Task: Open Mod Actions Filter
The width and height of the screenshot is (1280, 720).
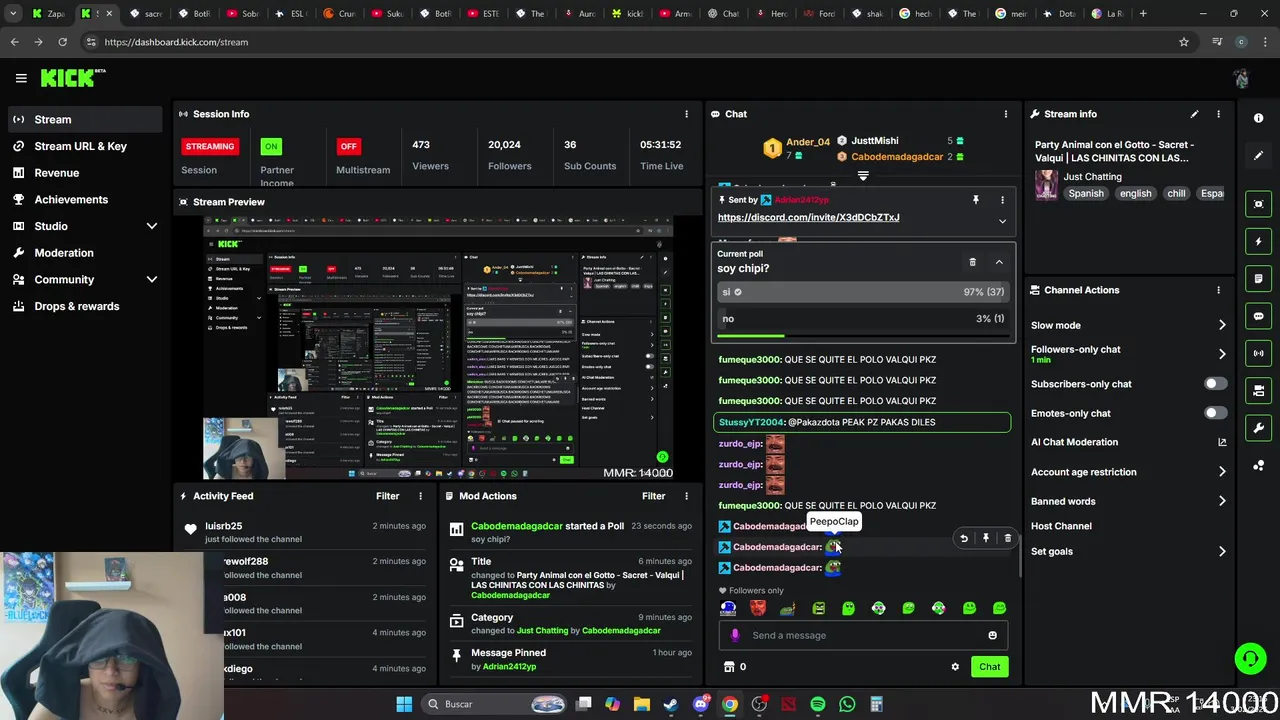Action: click(653, 496)
